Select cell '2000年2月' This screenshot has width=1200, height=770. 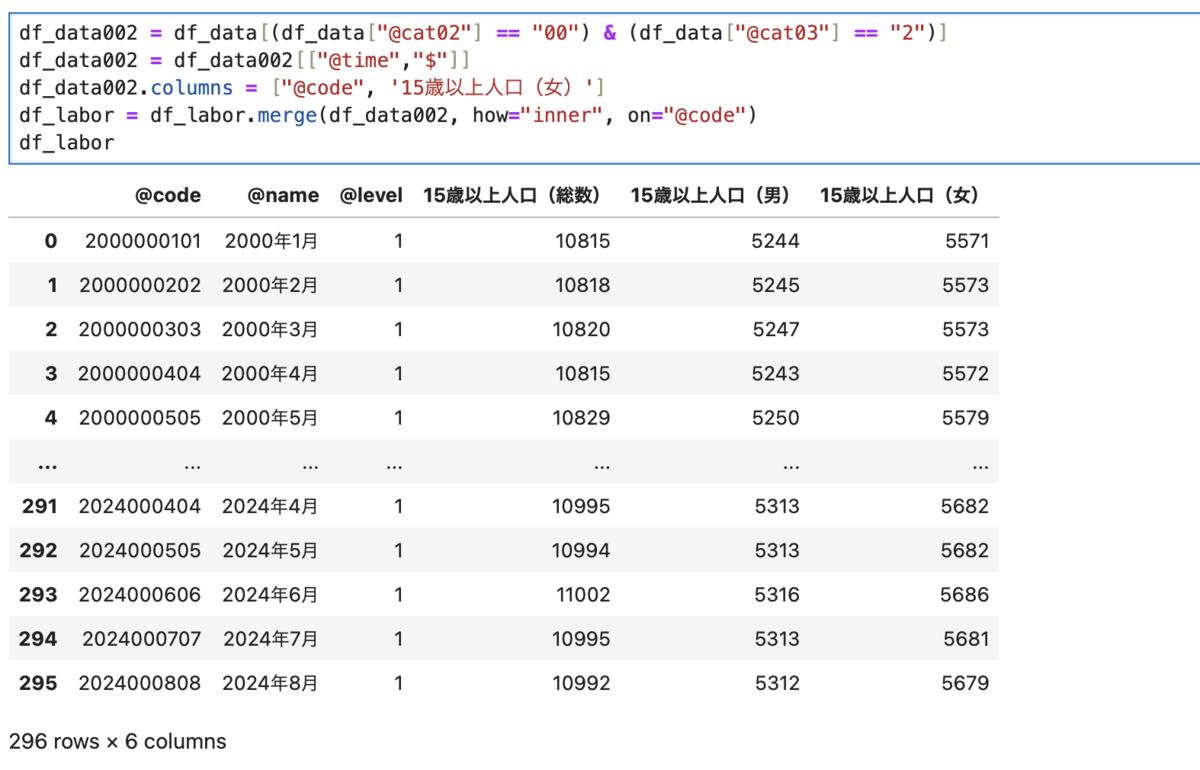271,285
